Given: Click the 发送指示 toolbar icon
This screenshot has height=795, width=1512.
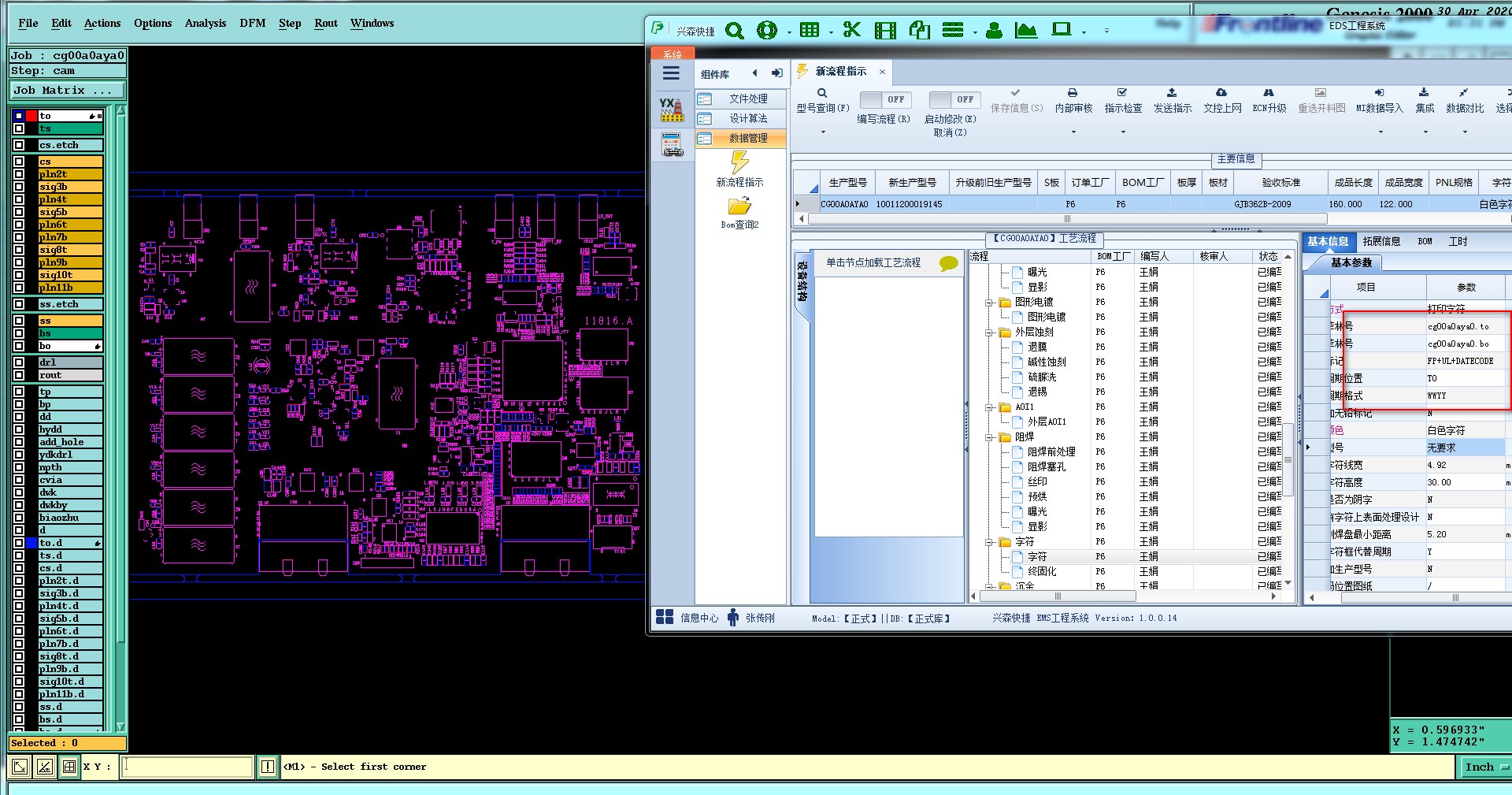Looking at the screenshot, I should pyautogui.click(x=1172, y=93).
